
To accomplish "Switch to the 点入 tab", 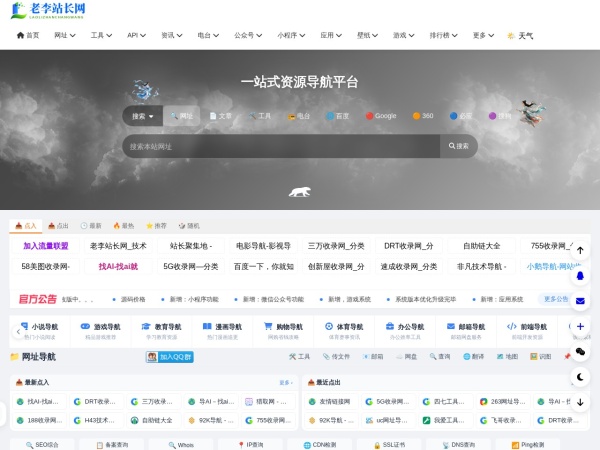I will pyautogui.click(x=26, y=226).
